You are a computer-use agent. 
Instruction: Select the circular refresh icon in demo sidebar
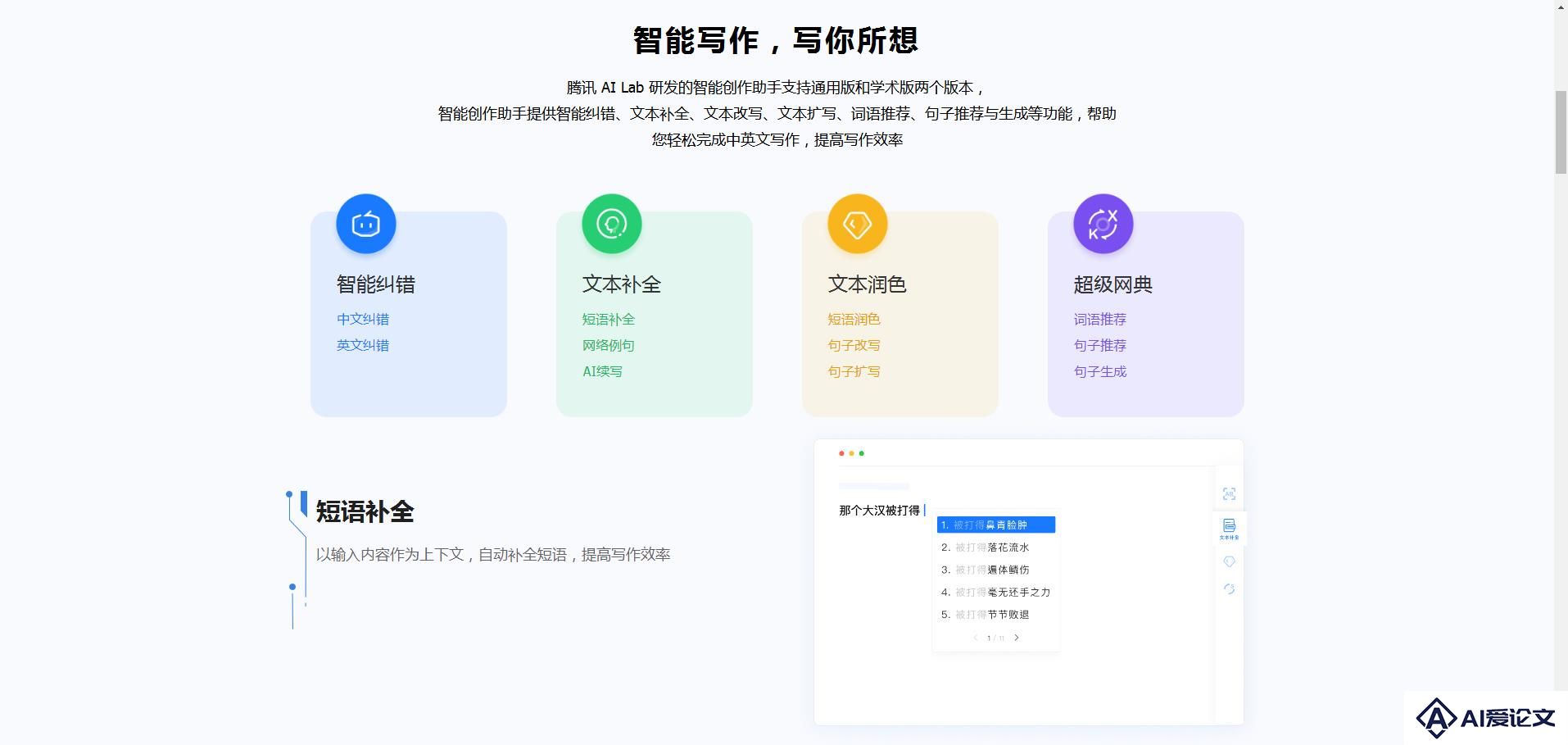(1229, 588)
